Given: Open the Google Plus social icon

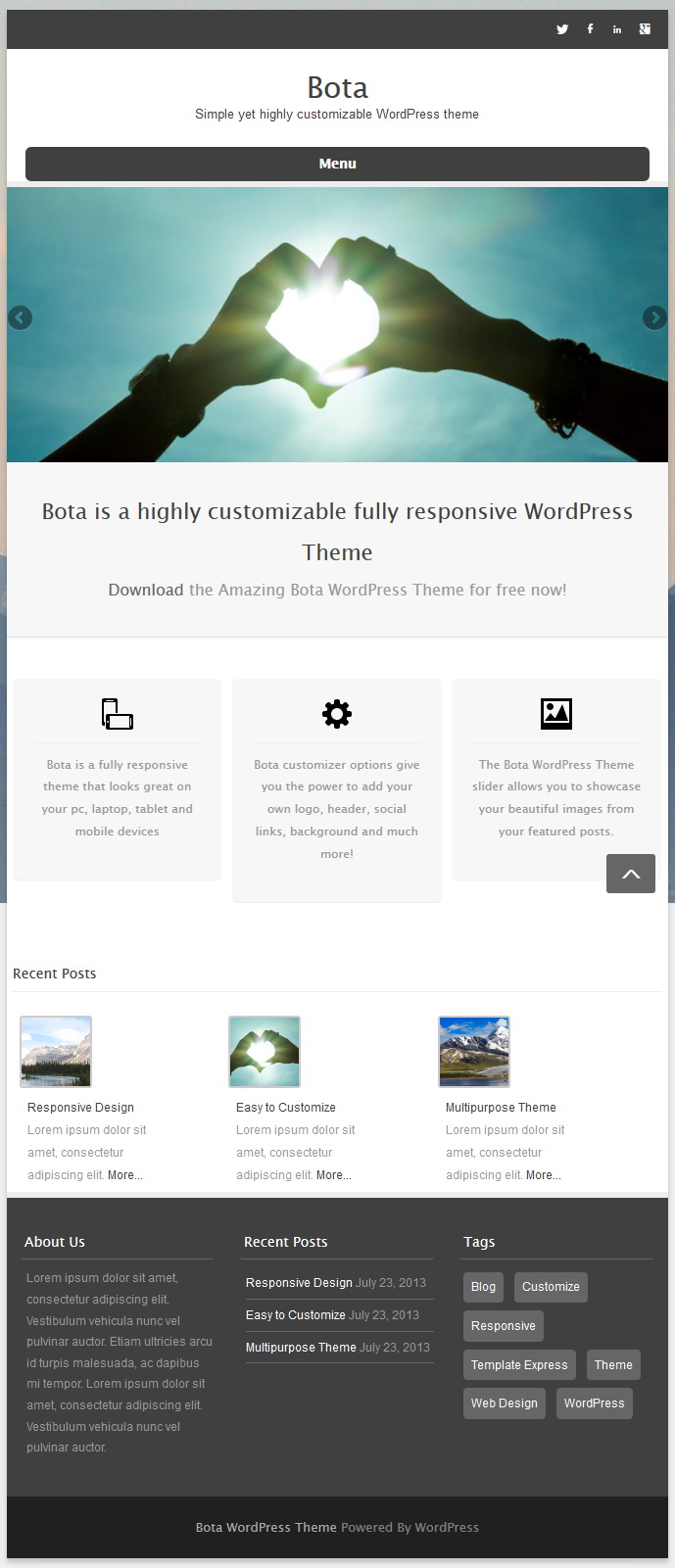Looking at the screenshot, I should click(x=645, y=29).
